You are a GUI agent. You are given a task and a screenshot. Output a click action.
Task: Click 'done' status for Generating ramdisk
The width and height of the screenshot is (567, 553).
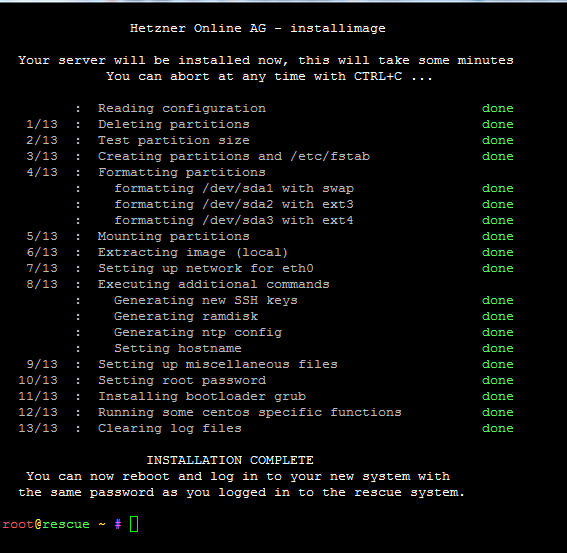(x=498, y=316)
